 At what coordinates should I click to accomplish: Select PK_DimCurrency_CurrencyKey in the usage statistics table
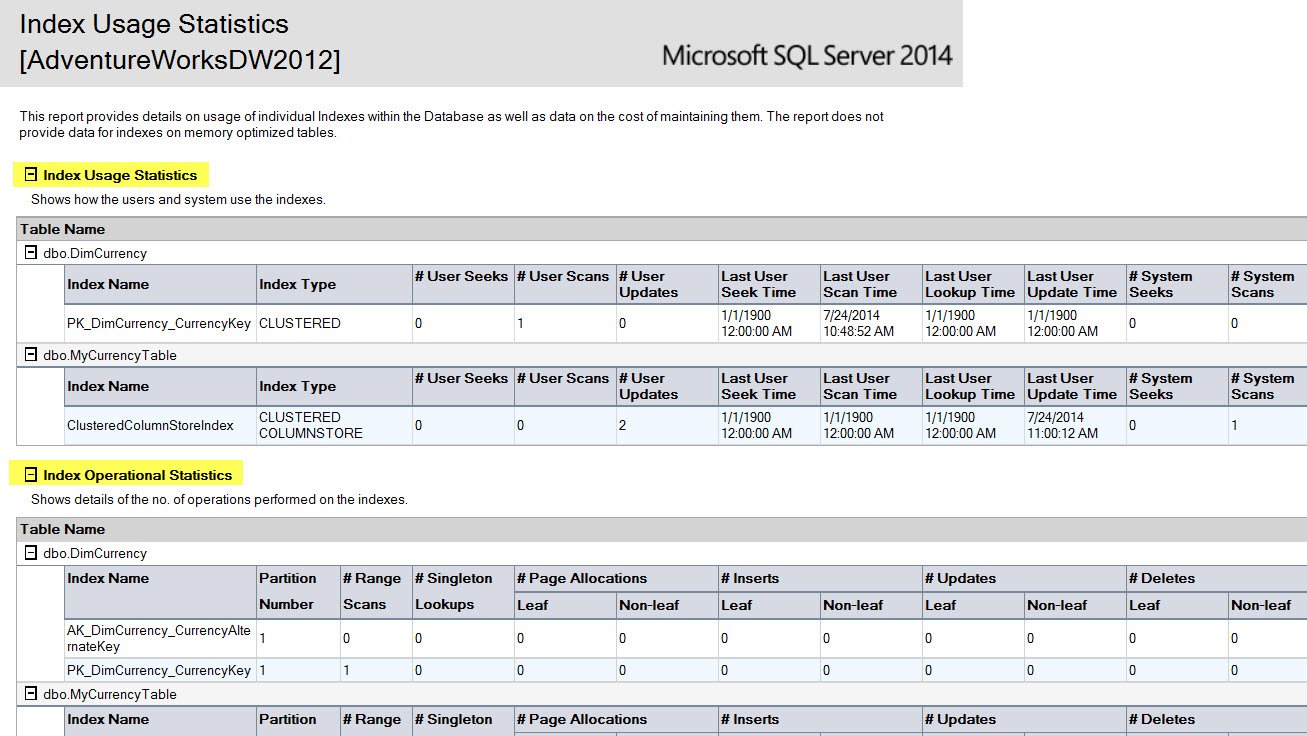pos(159,323)
